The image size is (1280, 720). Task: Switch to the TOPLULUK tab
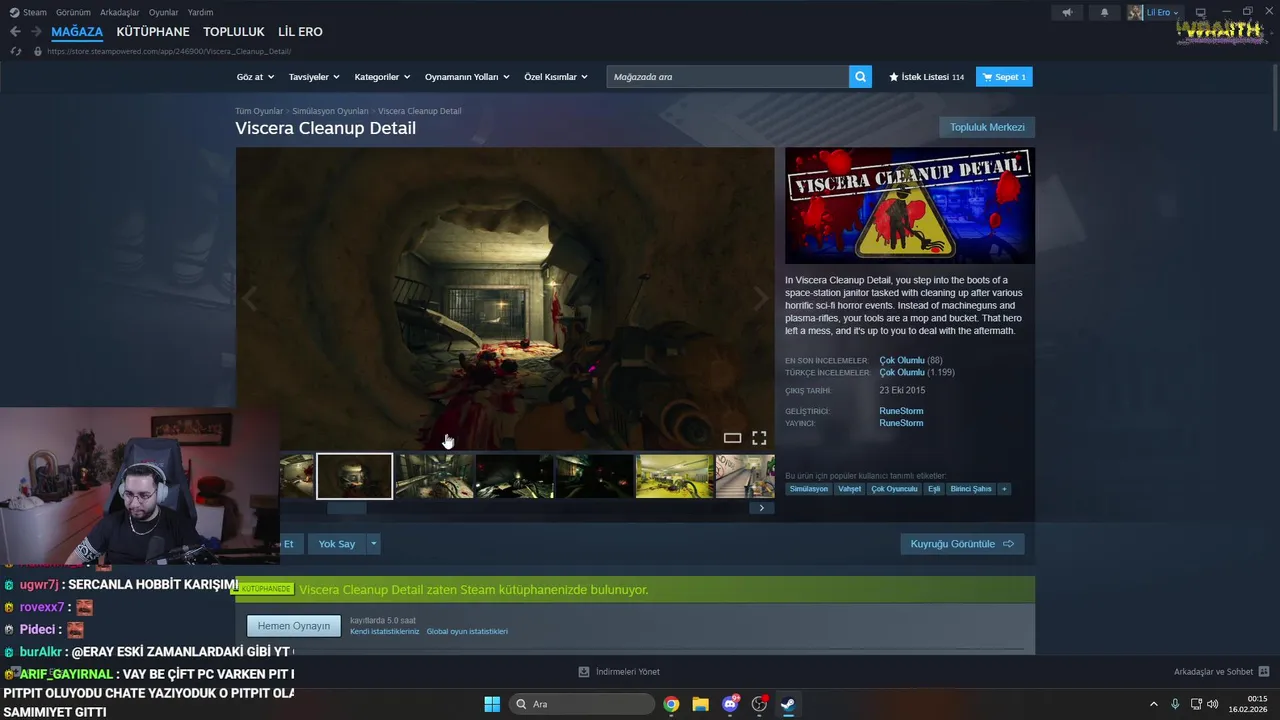pos(234,32)
